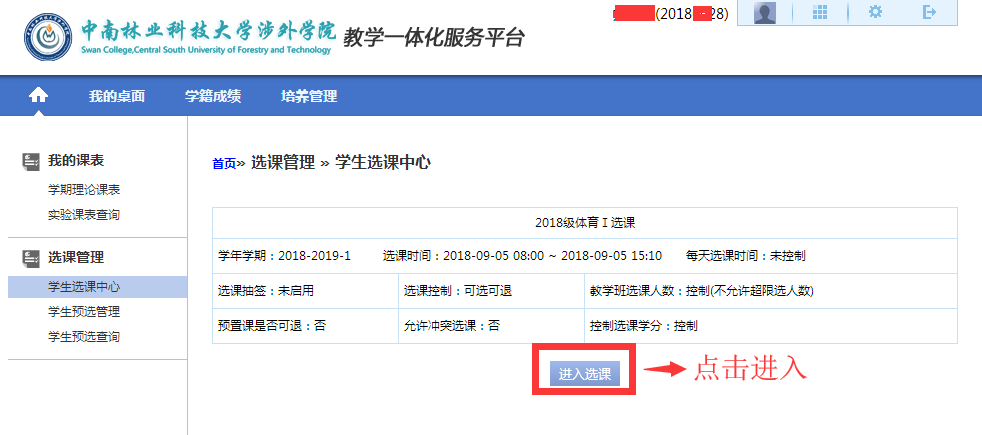Open the settings gear icon
This screenshot has width=982, height=435.
(875, 12)
